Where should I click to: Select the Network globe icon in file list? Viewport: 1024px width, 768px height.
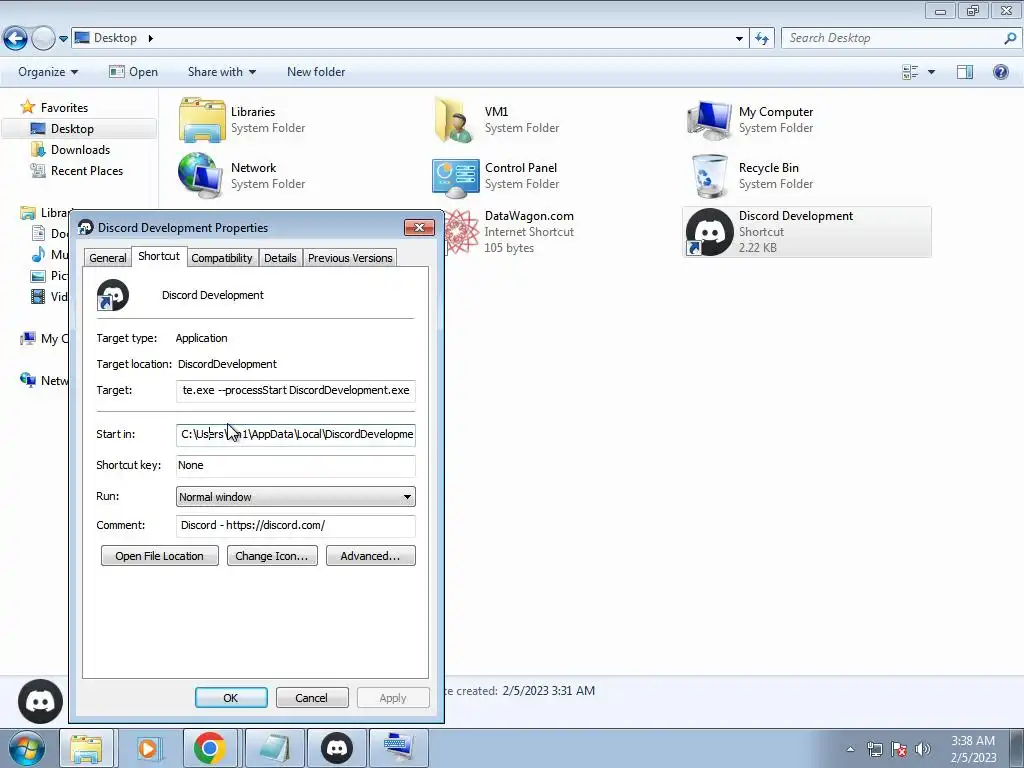200,176
